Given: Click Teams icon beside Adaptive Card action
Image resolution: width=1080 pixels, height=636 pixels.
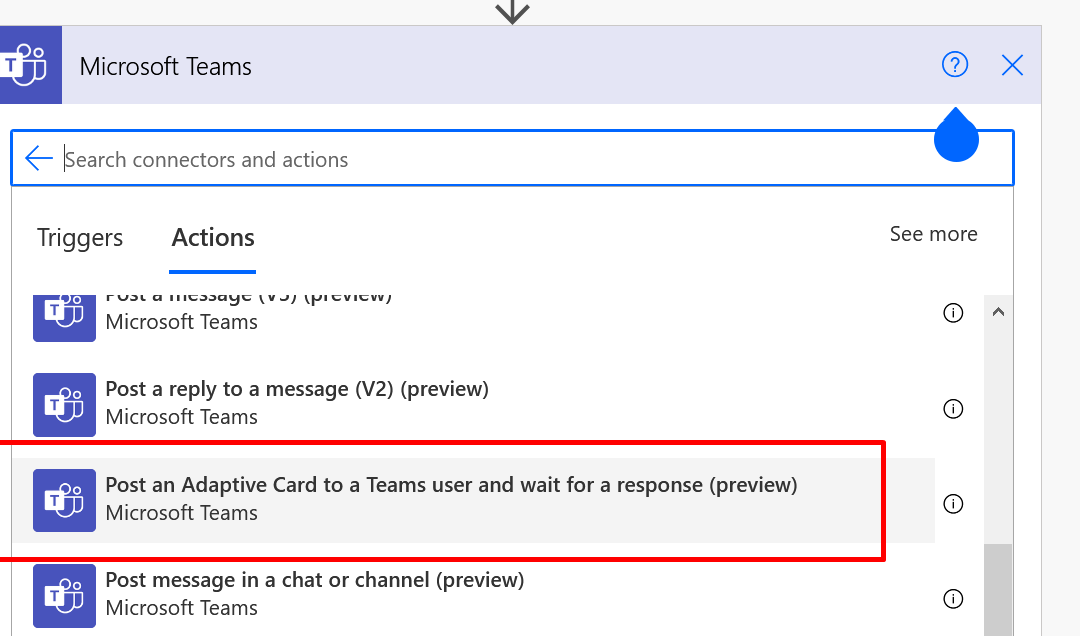Looking at the screenshot, I should click(x=65, y=500).
